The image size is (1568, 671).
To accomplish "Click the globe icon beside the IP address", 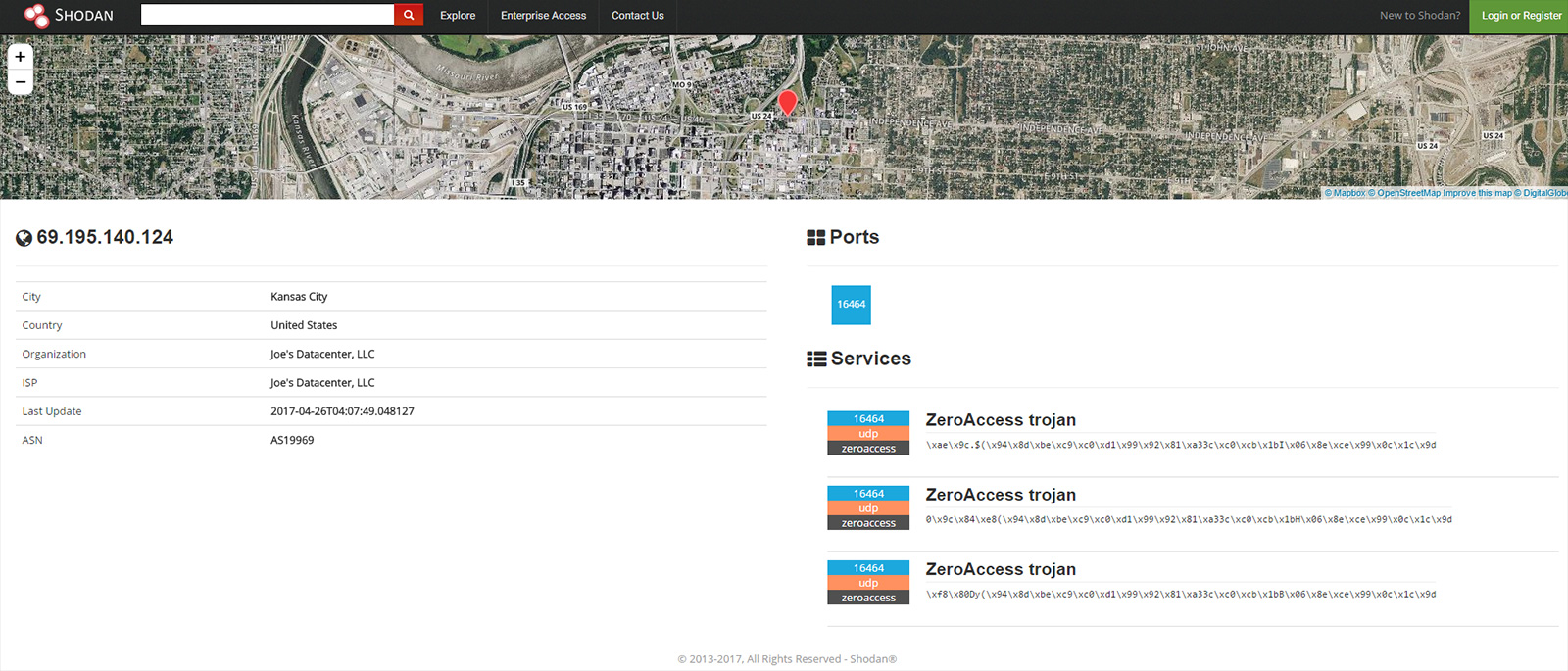I will [24, 238].
